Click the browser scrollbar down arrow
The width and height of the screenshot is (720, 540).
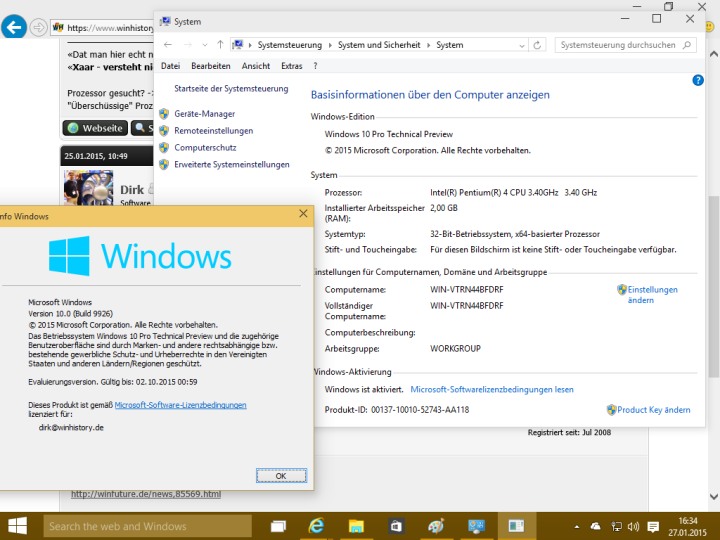tap(714, 496)
